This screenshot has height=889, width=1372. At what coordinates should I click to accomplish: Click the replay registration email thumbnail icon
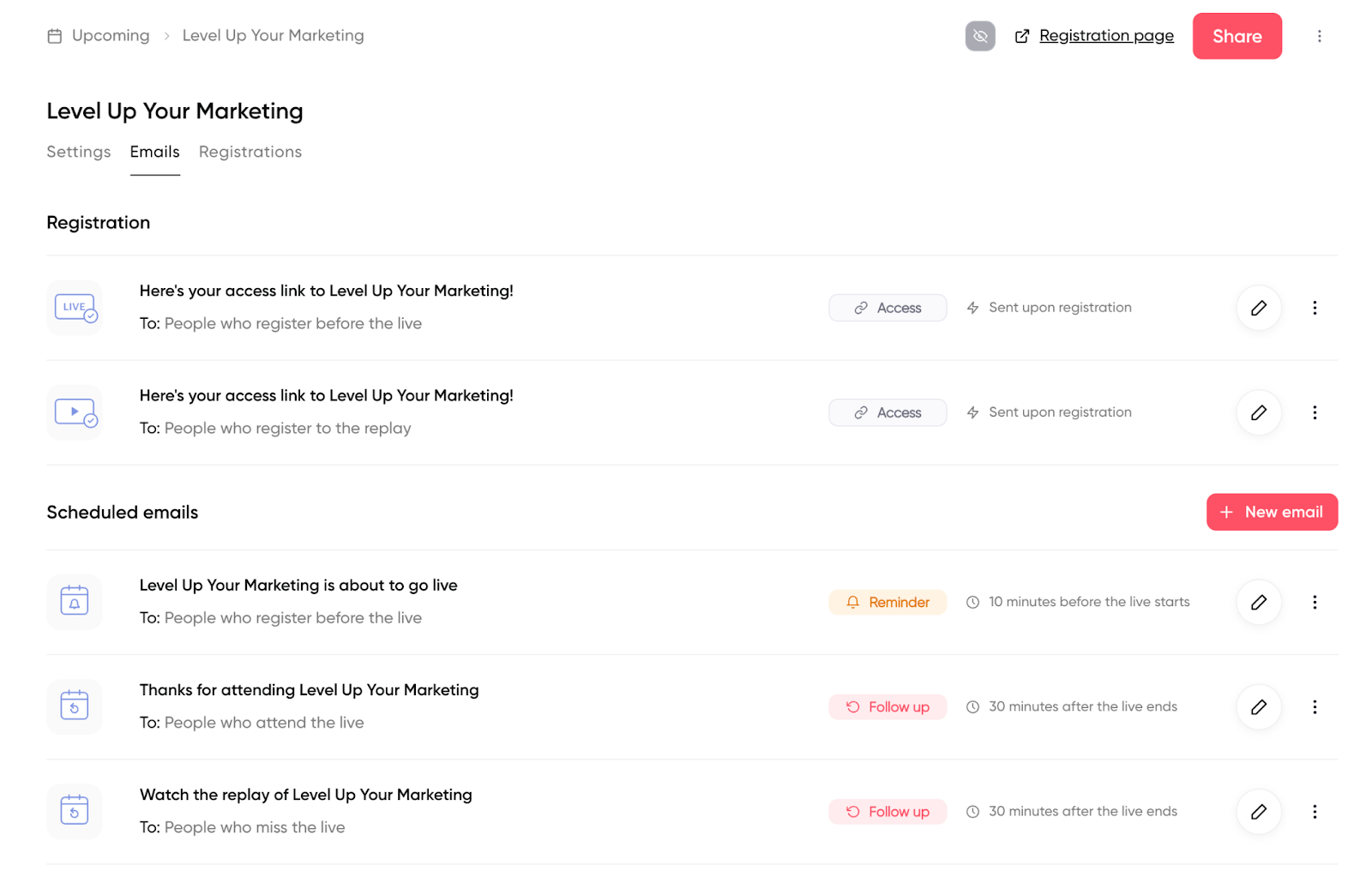coord(75,412)
